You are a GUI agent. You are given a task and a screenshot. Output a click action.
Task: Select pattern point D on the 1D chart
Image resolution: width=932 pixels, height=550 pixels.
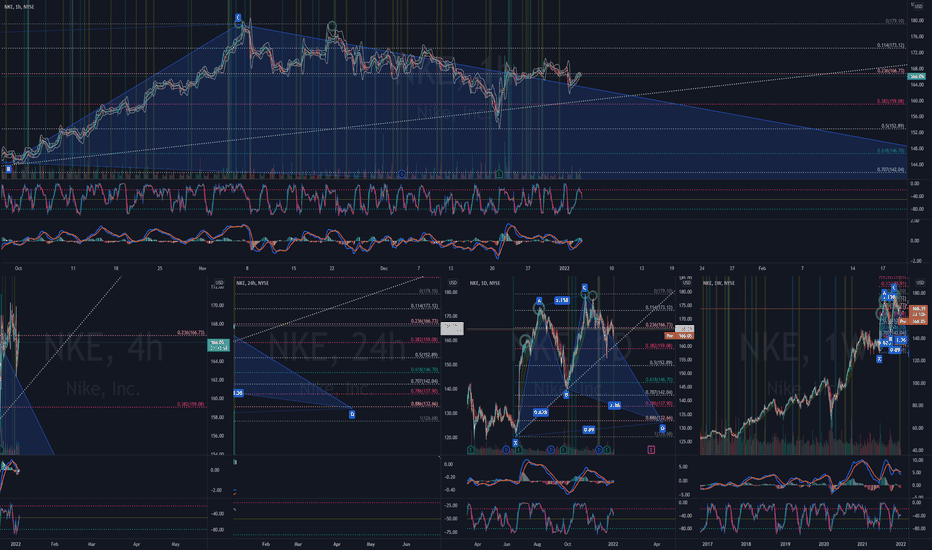pos(662,428)
